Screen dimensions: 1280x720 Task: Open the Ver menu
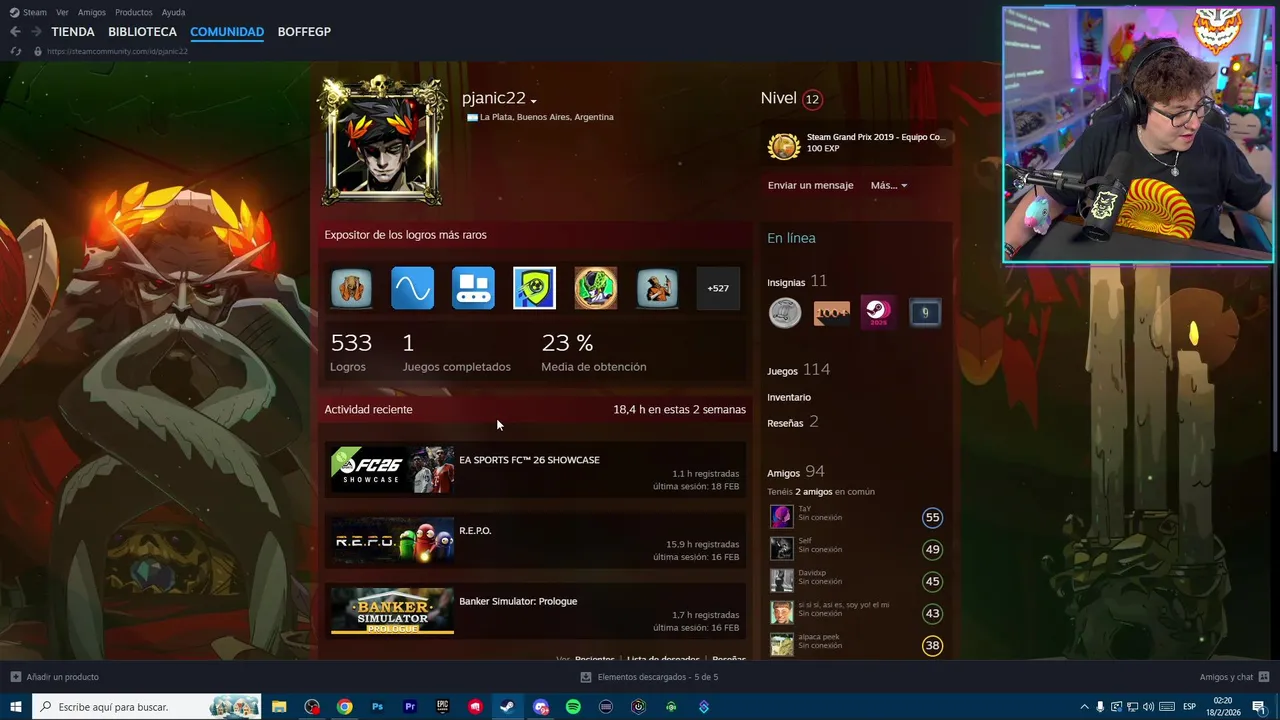tap(62, 12)
